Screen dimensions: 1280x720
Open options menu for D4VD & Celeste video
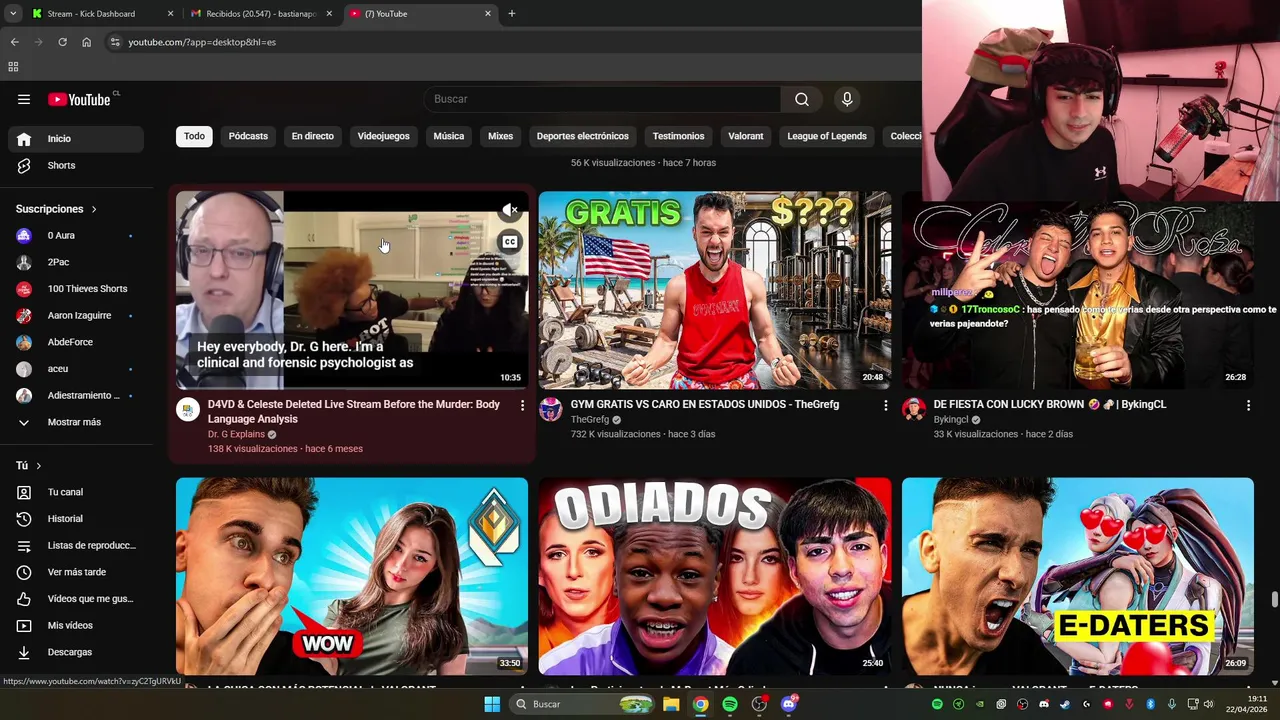point(522,405)
